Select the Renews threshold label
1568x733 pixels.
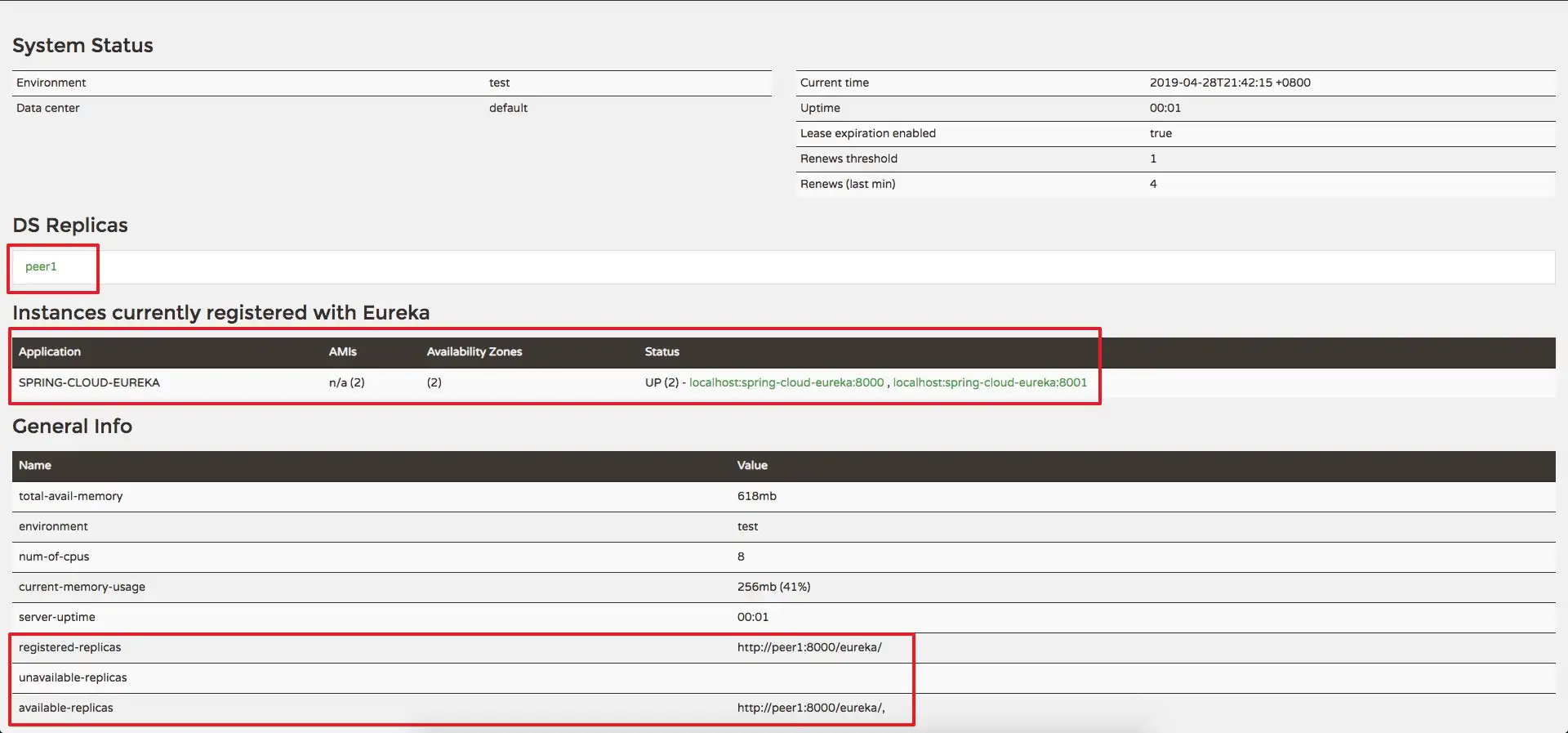pos(849,159)
